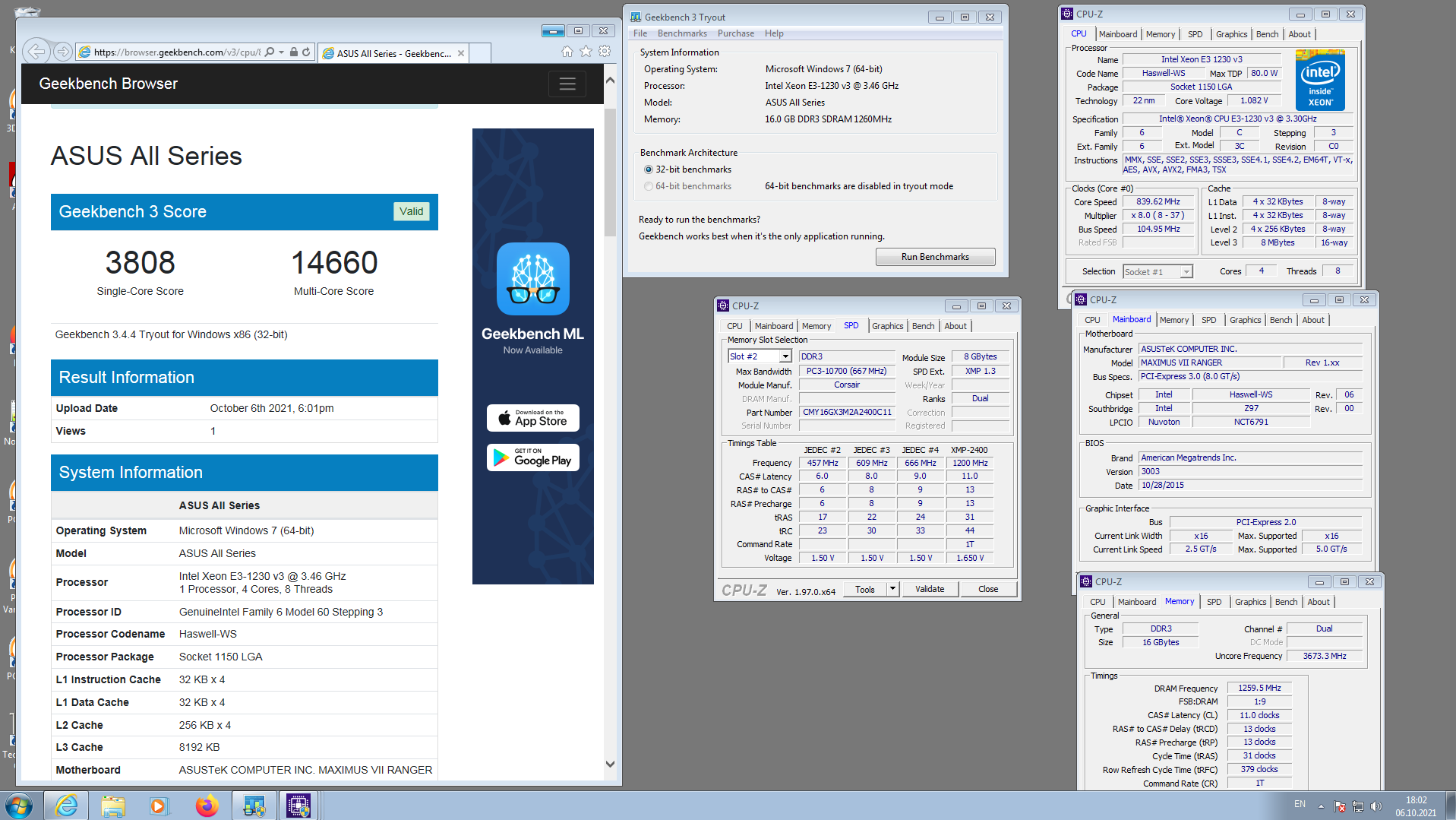Launch Windows Media Player from taskbar
The height and width of the screenshot is (820, 1456).
[159, 806]
